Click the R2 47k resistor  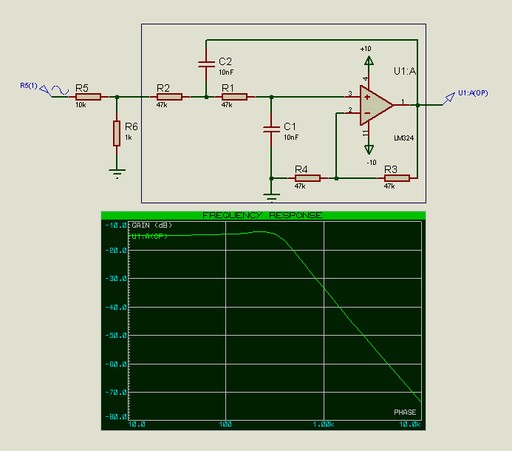pyautogui.click(x=169, y=97)
